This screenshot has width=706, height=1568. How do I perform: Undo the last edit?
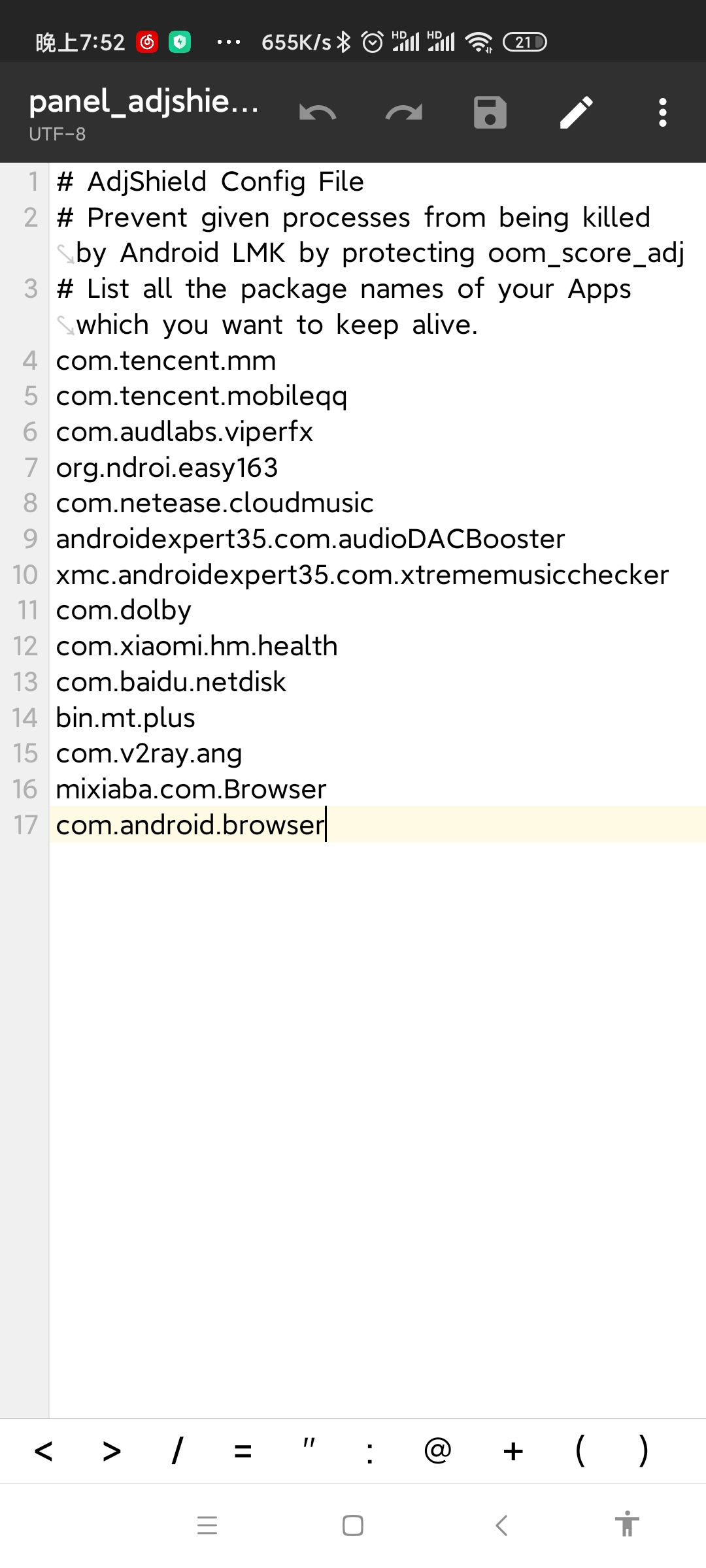point(318,112)
